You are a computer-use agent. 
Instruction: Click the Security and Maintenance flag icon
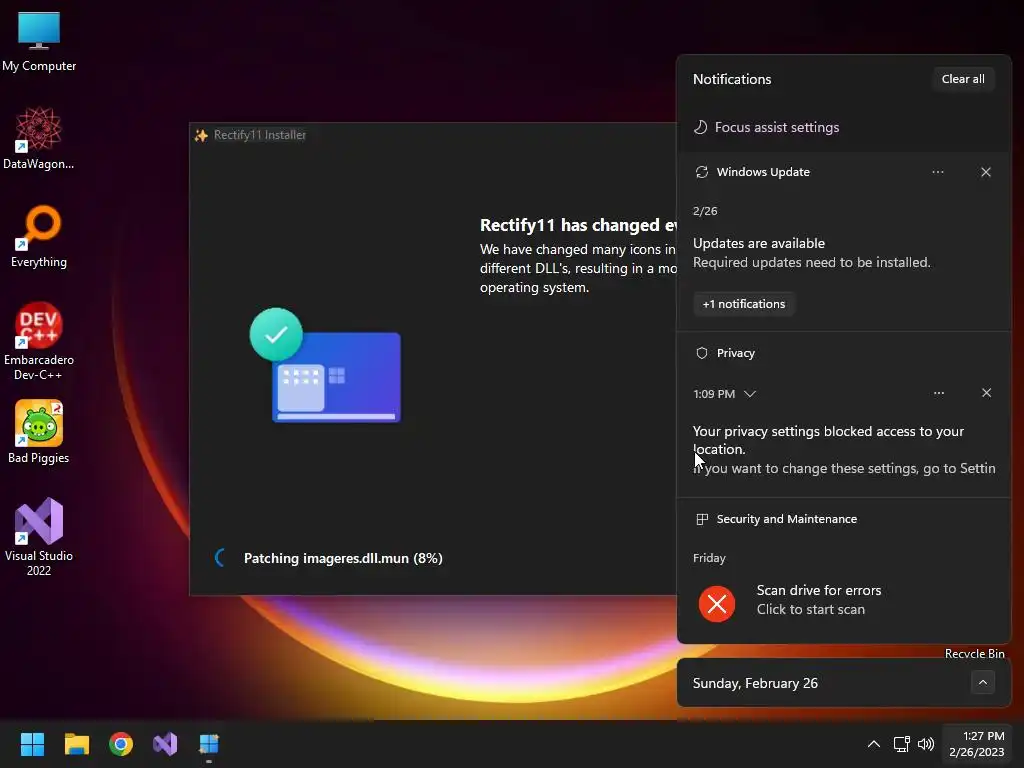pos(702,519)
